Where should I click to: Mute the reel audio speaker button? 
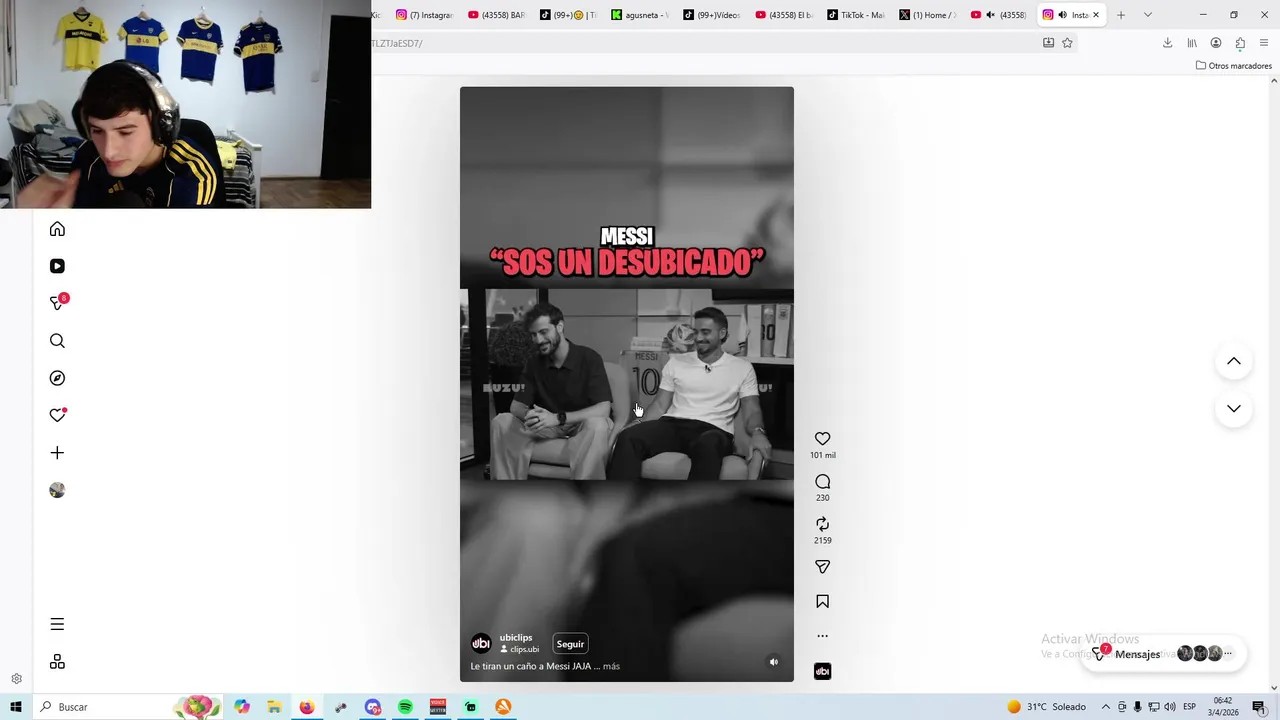773,662
